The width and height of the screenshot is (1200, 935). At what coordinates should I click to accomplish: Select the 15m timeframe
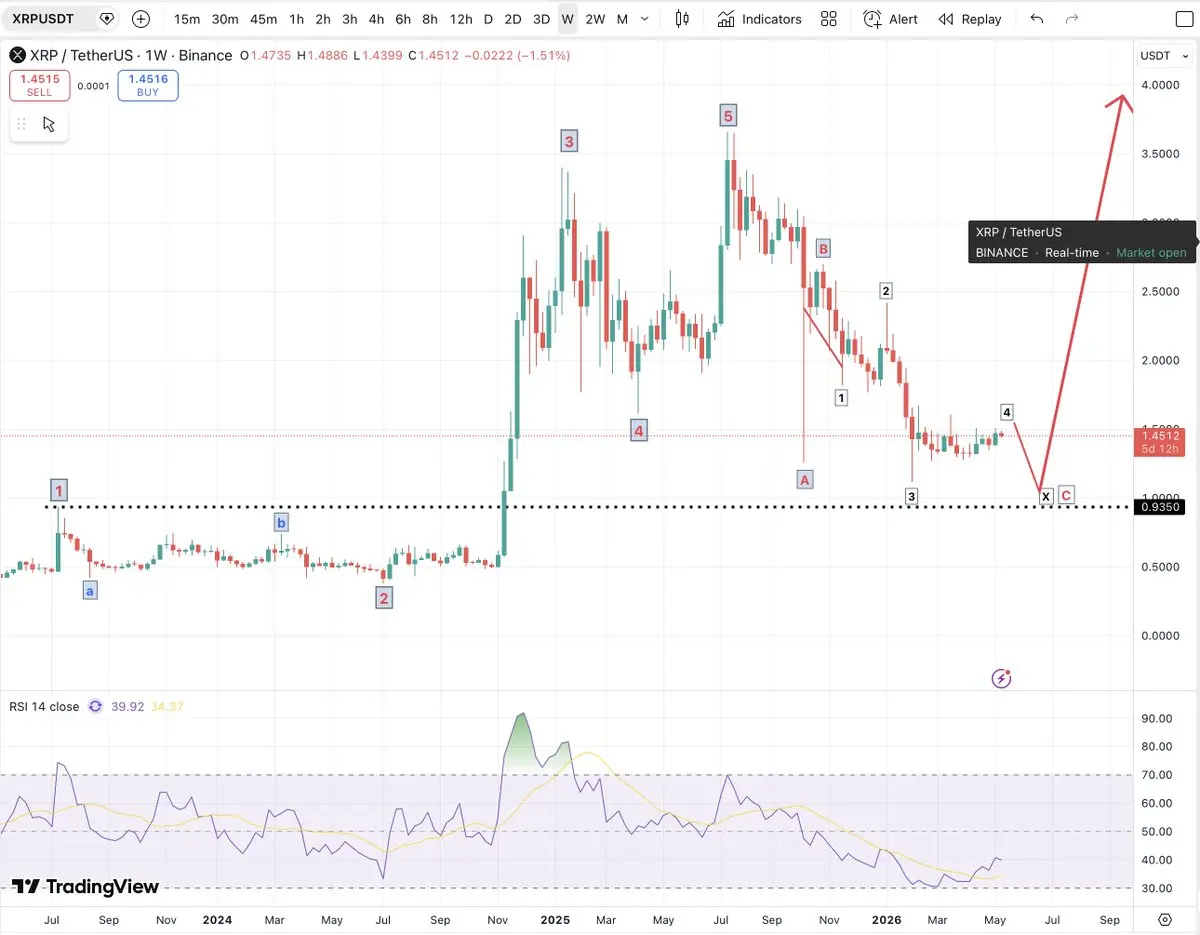[187, 19]
